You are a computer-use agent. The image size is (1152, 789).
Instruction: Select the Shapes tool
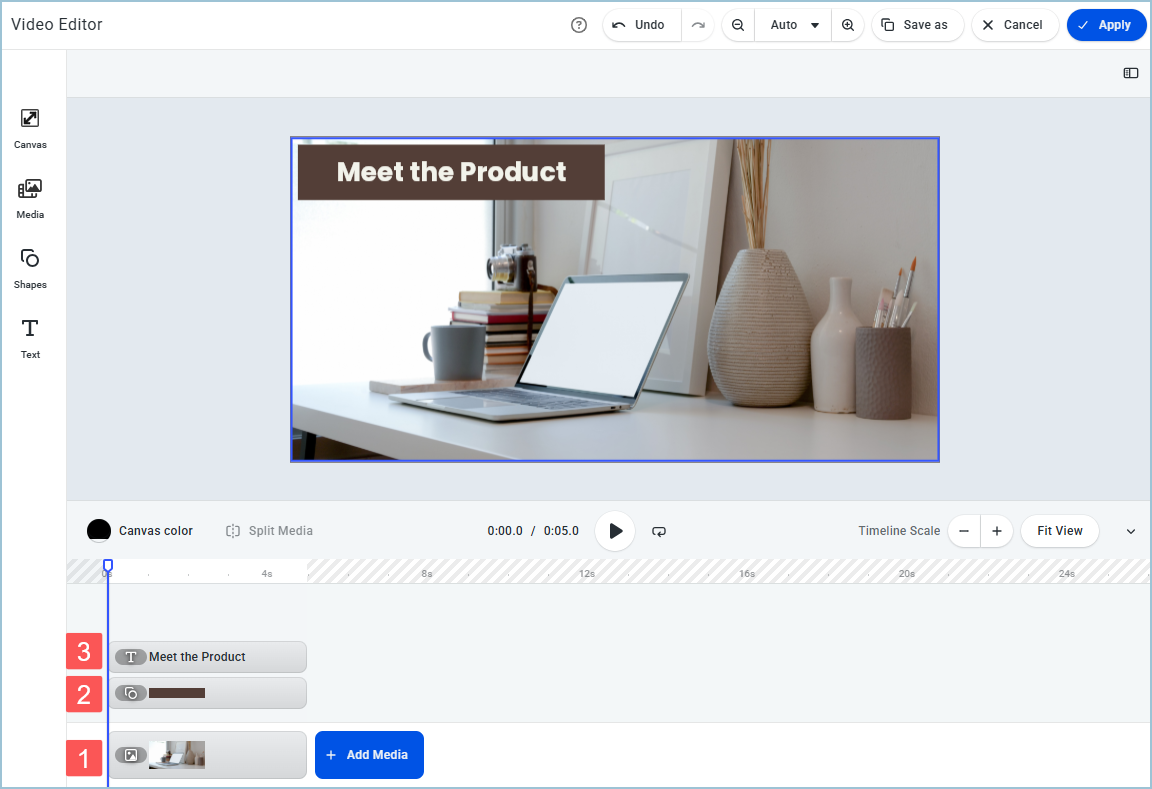point(30,268)
